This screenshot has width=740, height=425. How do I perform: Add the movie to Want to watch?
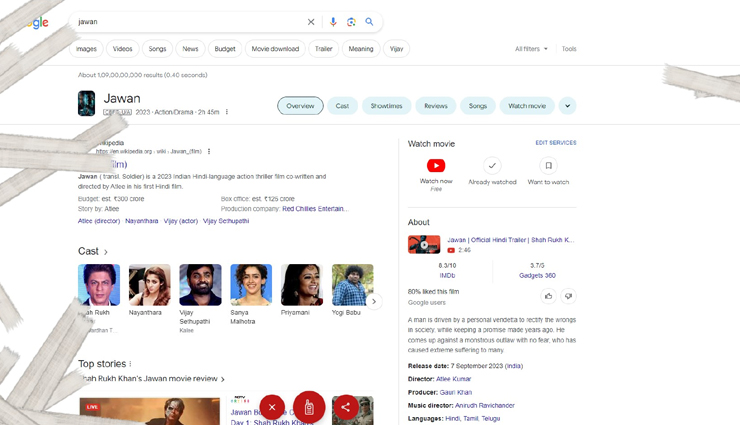coord(548,166)
